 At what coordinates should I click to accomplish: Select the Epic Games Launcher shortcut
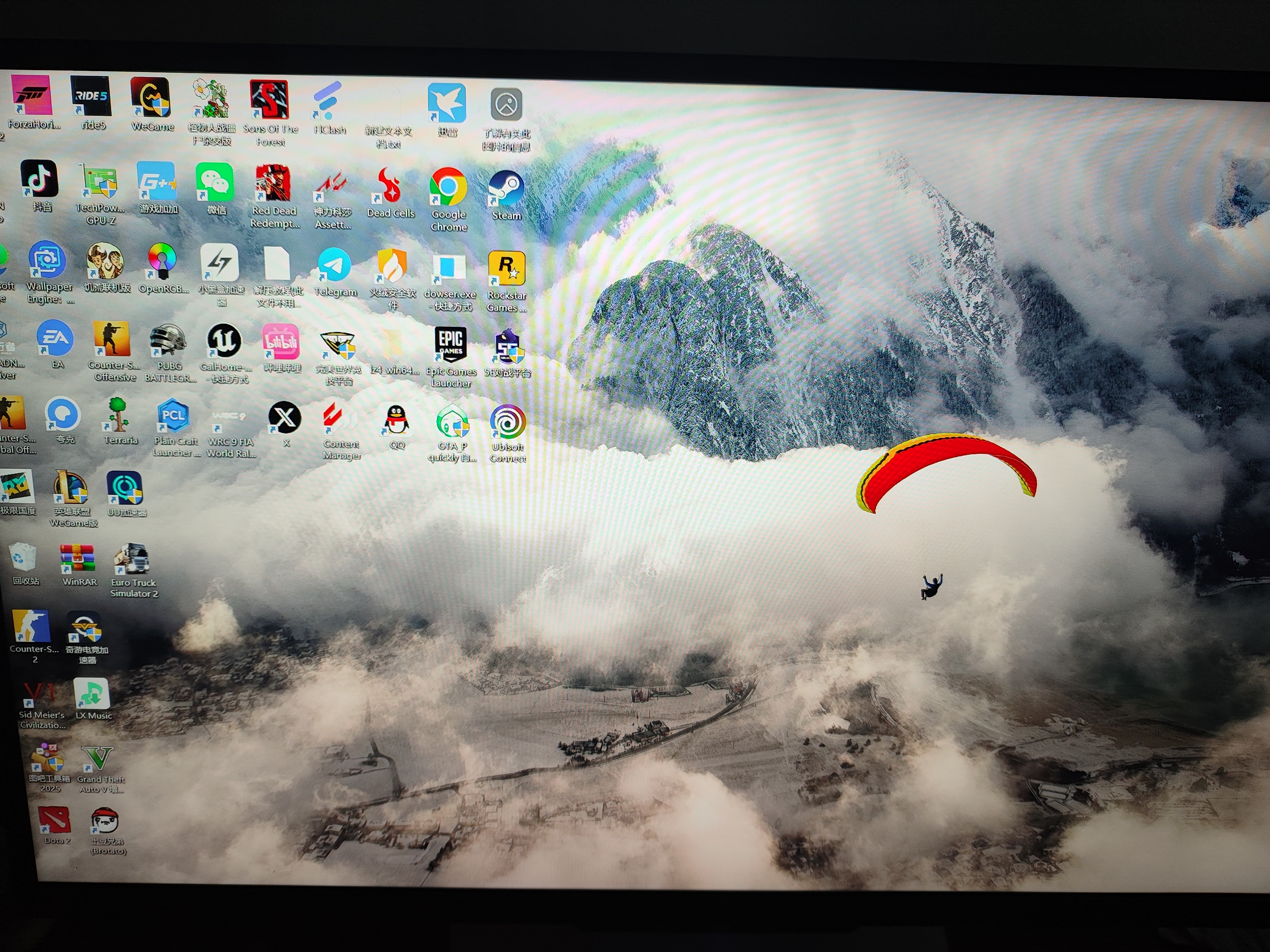(x=451, y=345)
